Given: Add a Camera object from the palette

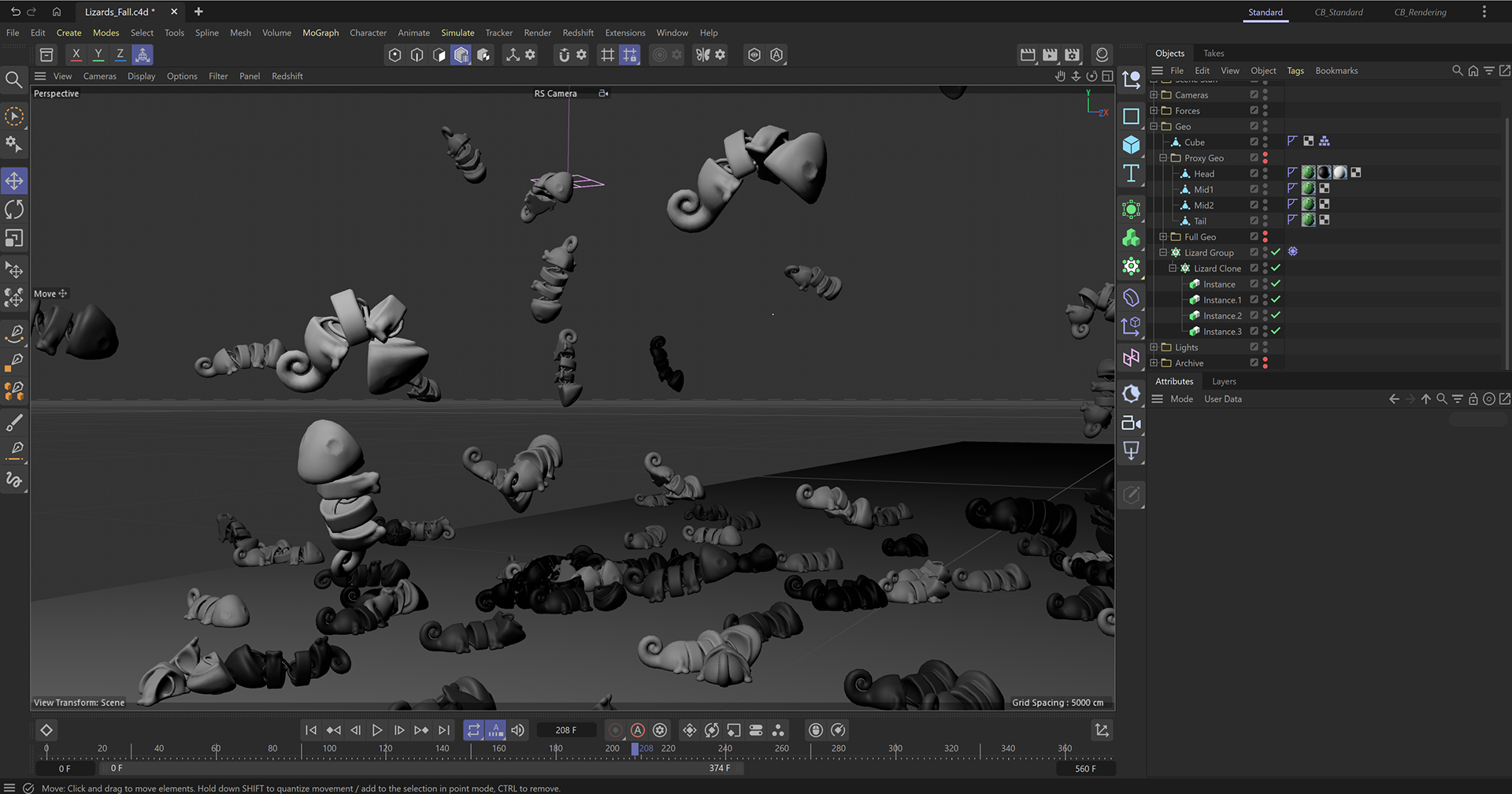Looking at the screenshot, I should click(x=1131, y=423).
